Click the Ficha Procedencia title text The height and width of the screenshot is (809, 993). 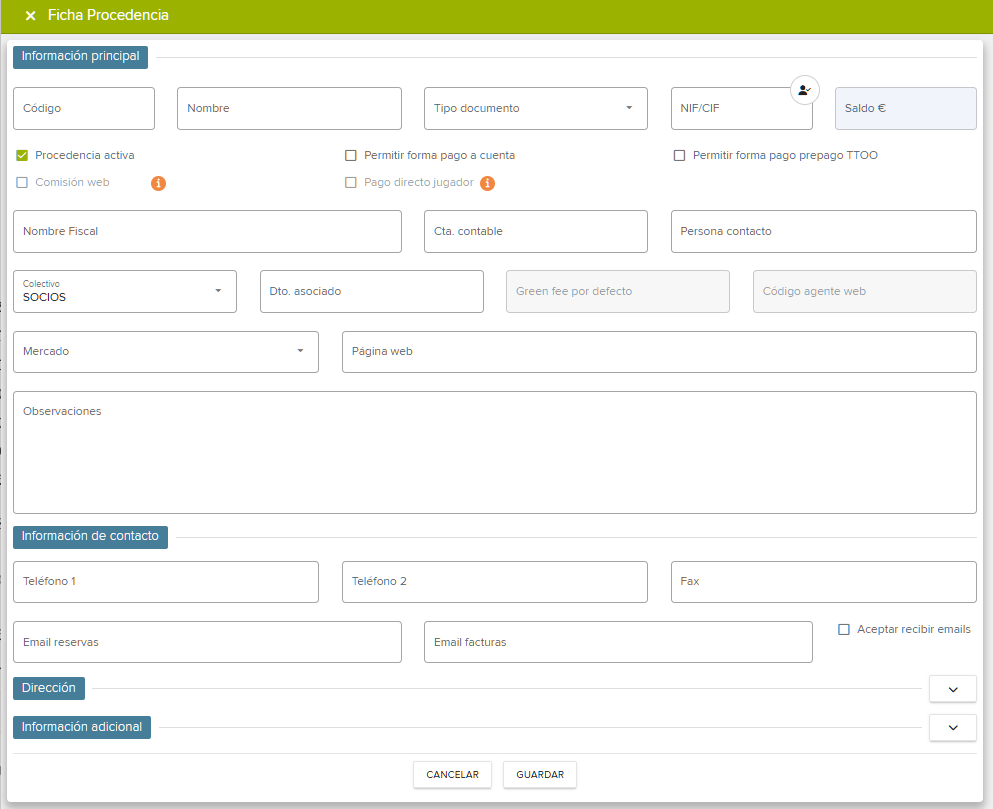108,15
